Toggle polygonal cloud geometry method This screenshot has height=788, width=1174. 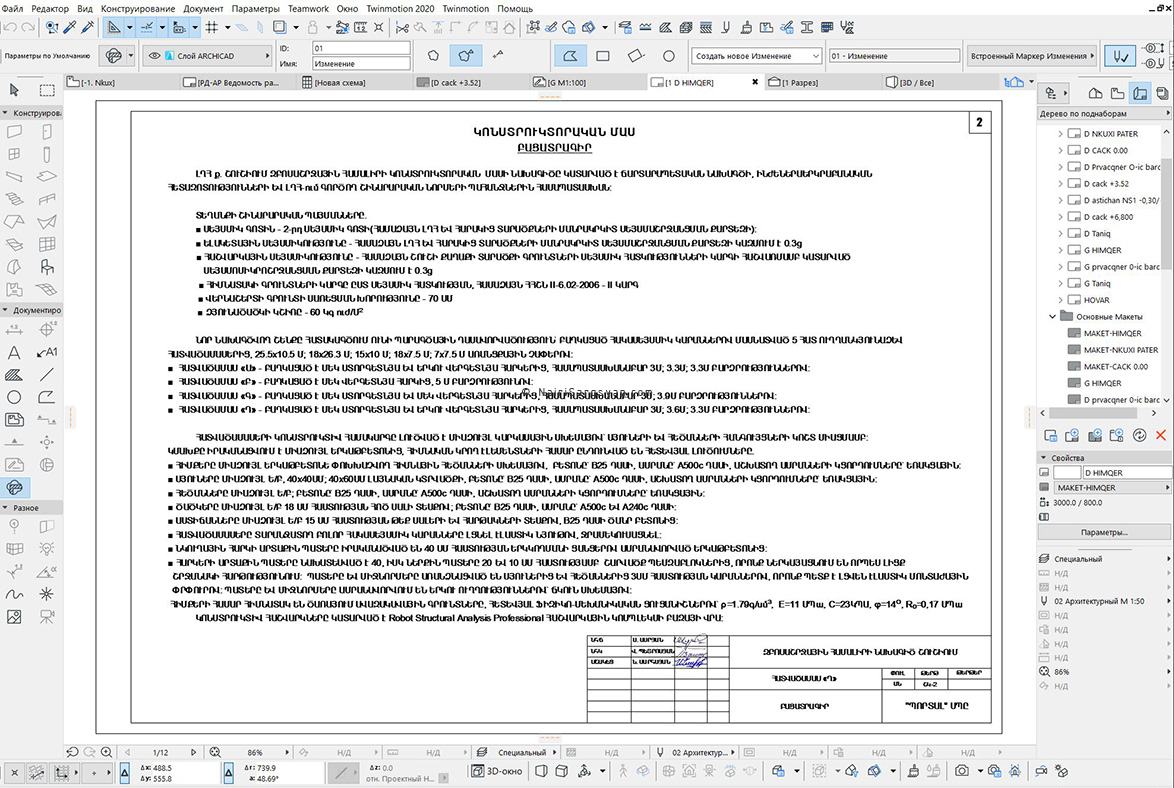tap(433, 55)
